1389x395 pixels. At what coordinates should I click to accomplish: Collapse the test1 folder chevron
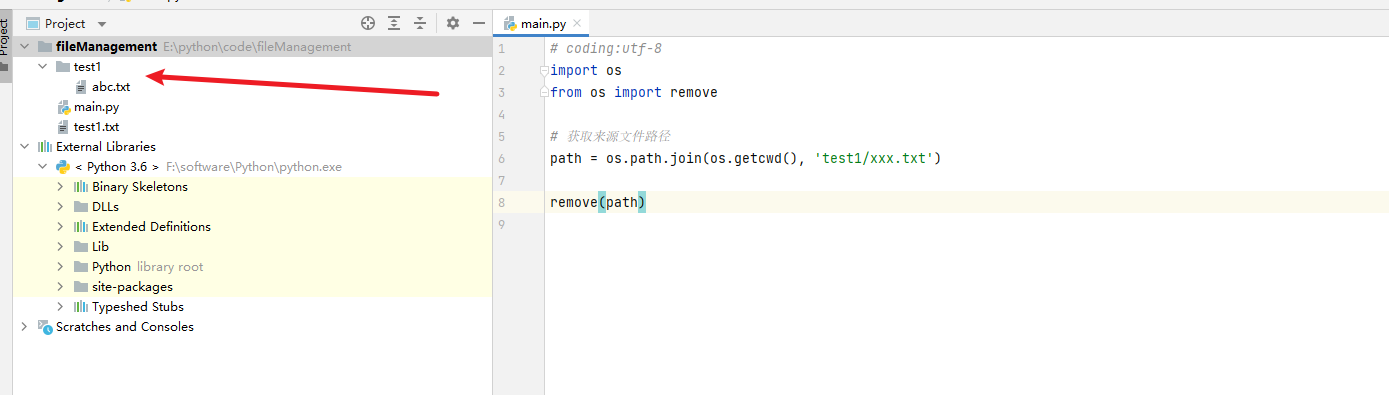[42, 67]
